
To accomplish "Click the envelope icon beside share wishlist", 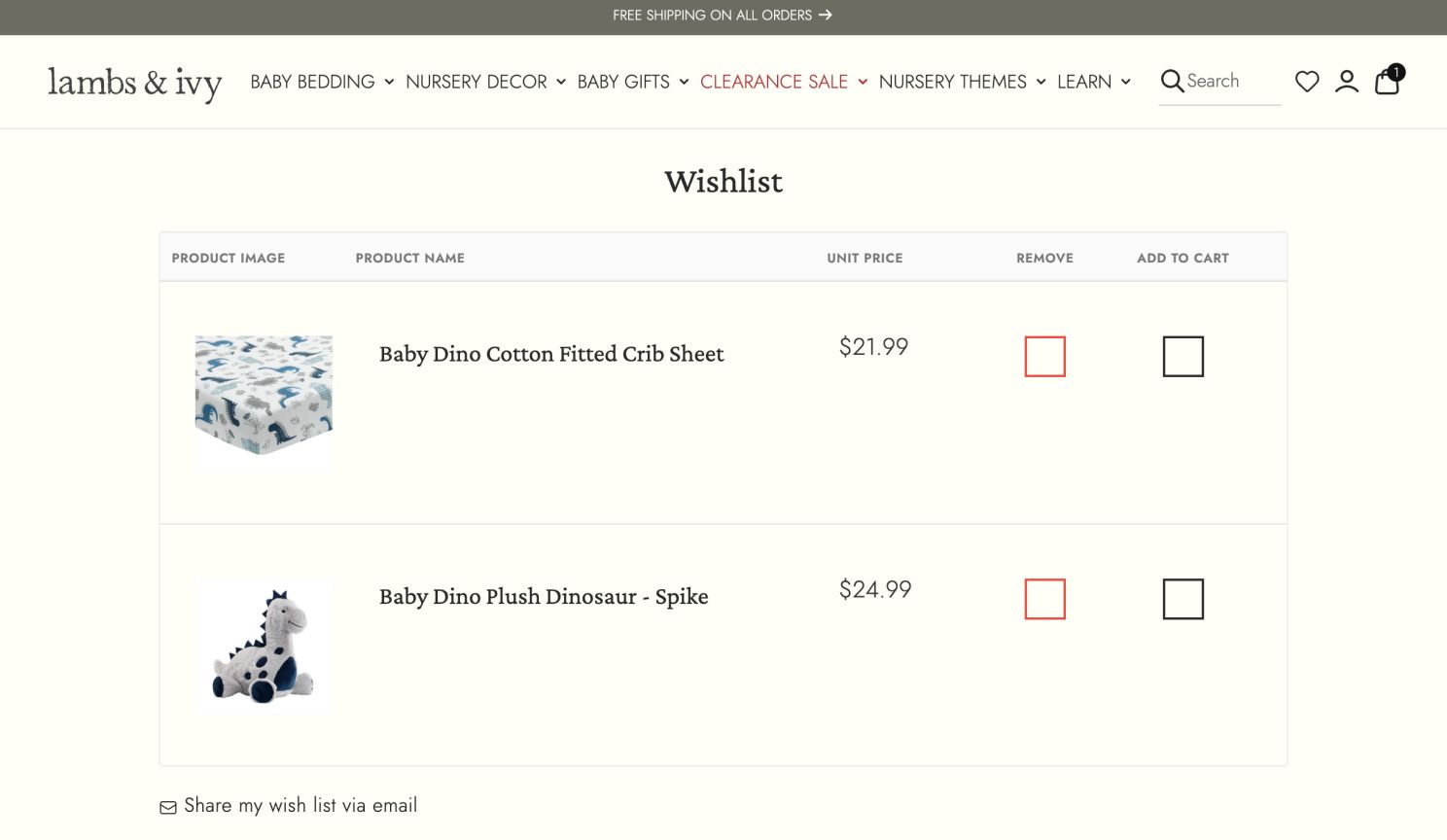I will coord(168,807).
